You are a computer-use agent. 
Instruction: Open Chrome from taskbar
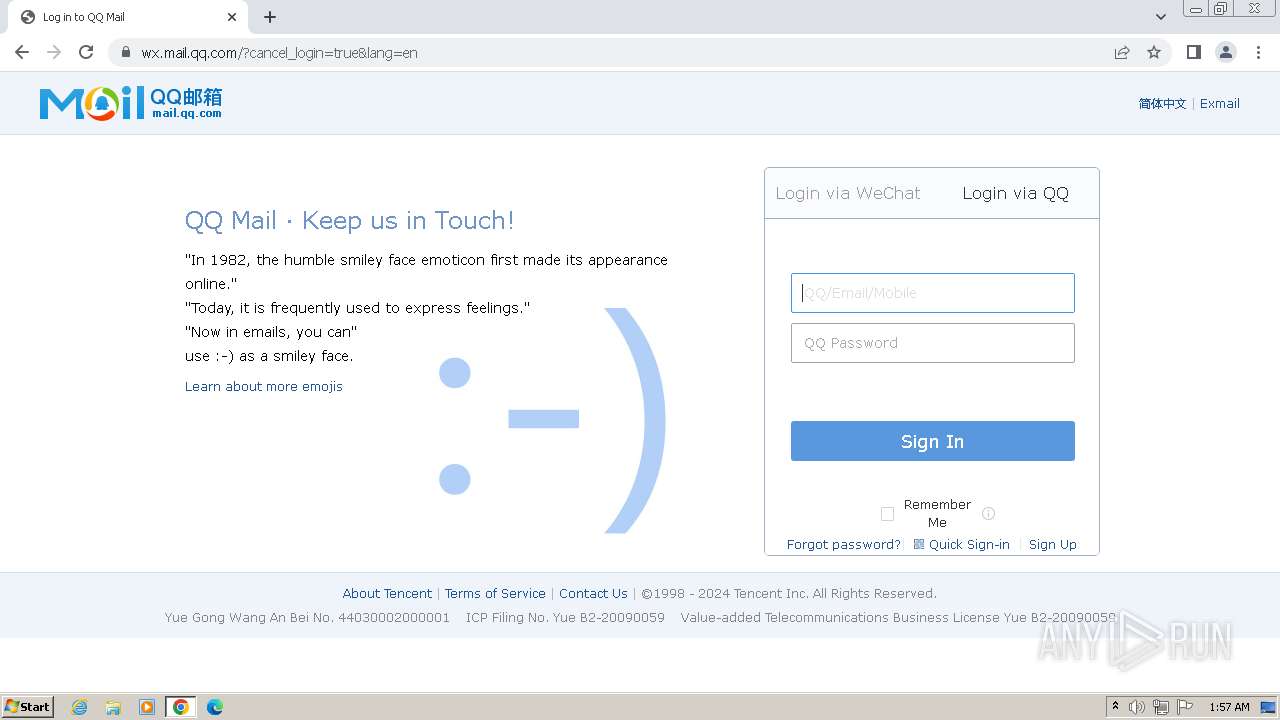[181, 707]
